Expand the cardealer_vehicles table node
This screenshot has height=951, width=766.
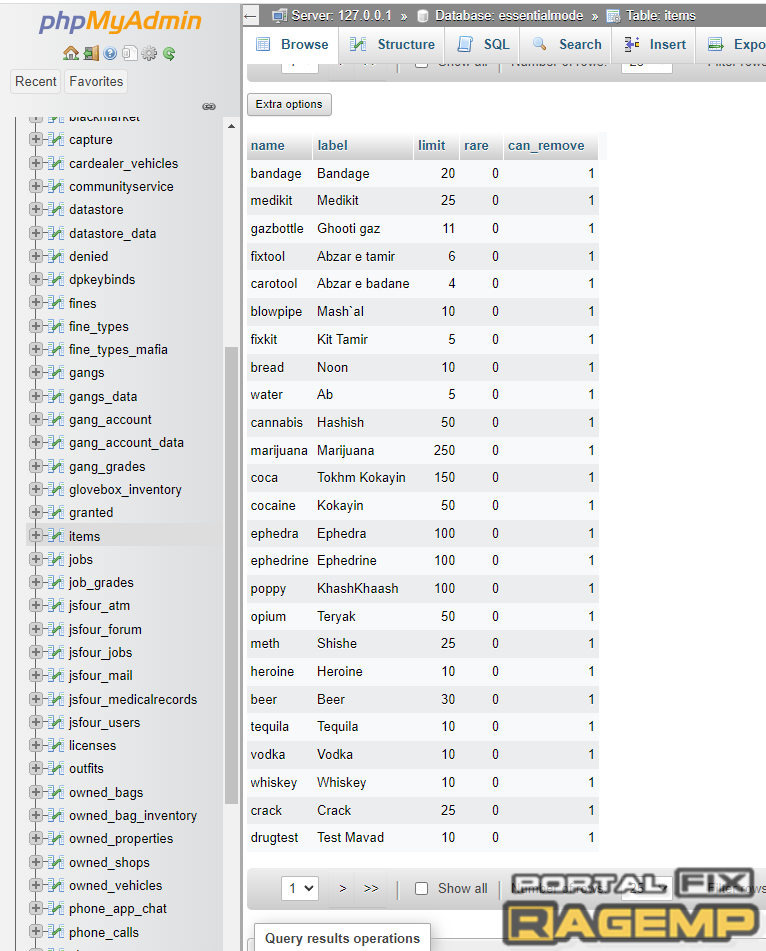[x=36, y=163]
